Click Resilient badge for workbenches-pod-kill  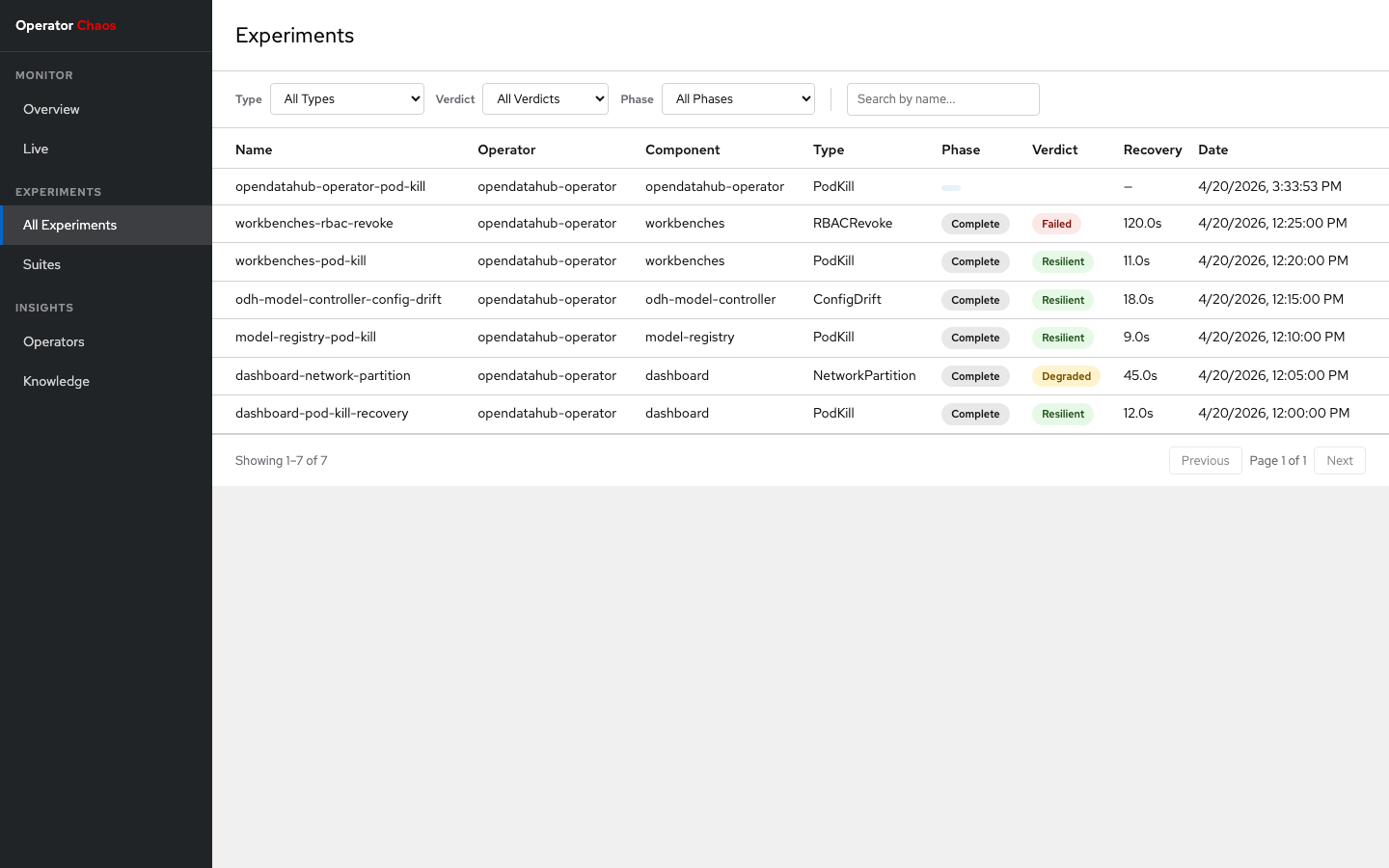pyautogui.click(x=1063, y=261)
